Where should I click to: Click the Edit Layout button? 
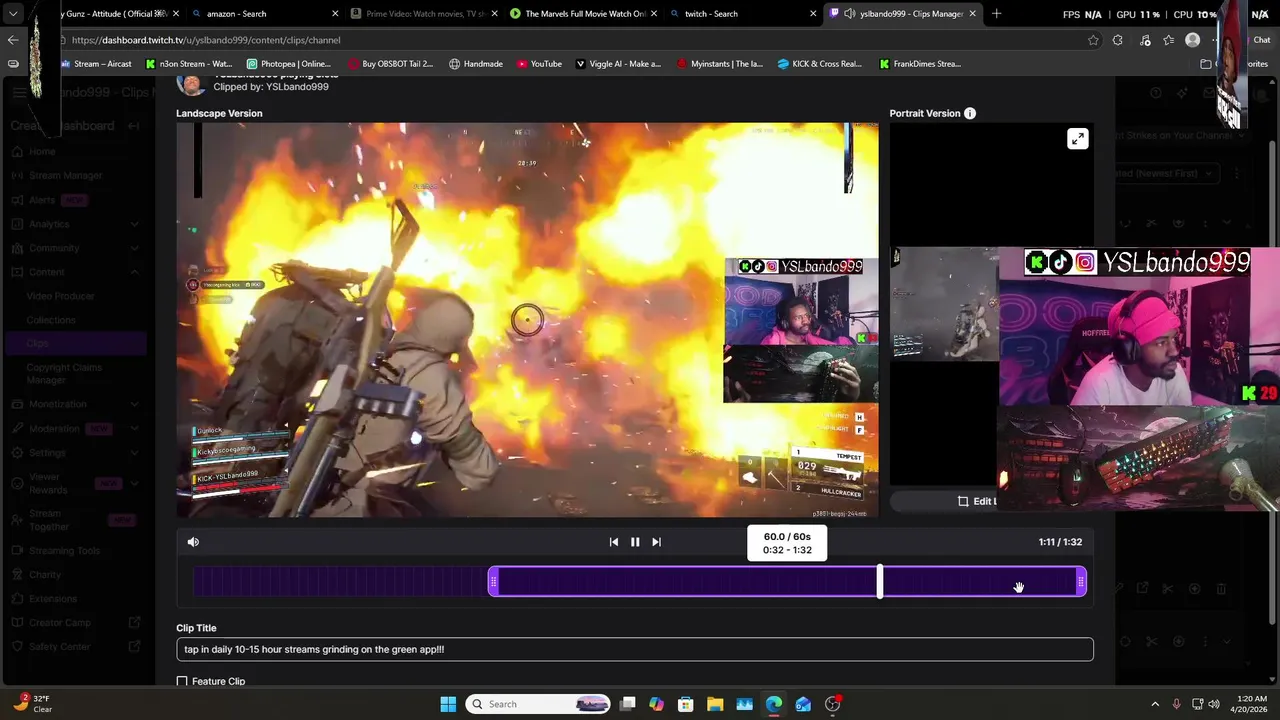(977, 501)
